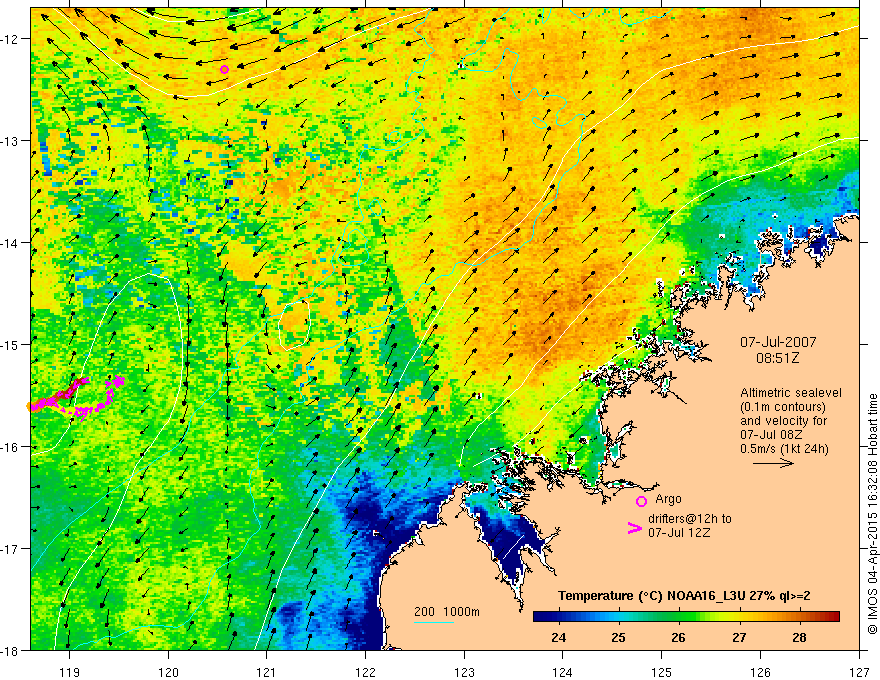Click the latitude axis label -17

point(11,549)
